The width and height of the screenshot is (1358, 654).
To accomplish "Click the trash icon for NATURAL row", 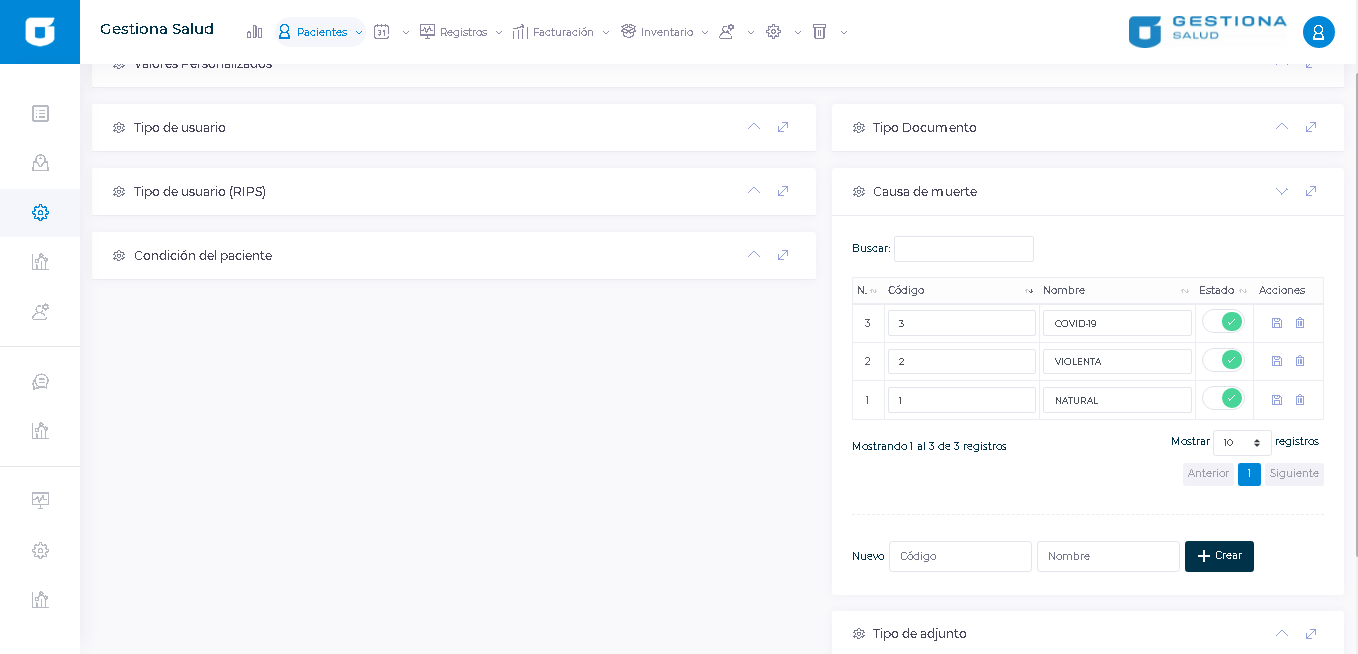I will 1300,400.
